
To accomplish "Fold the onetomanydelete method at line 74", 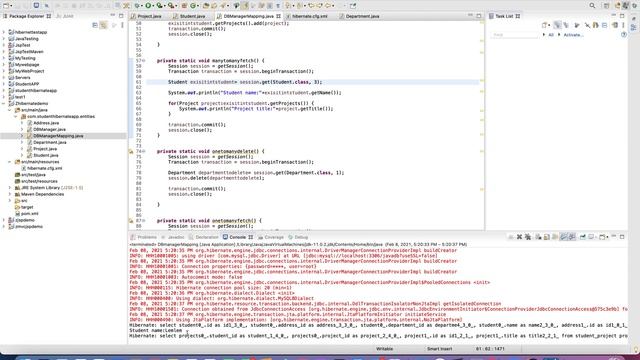I will pyautogui.click(x=144, y=151).
